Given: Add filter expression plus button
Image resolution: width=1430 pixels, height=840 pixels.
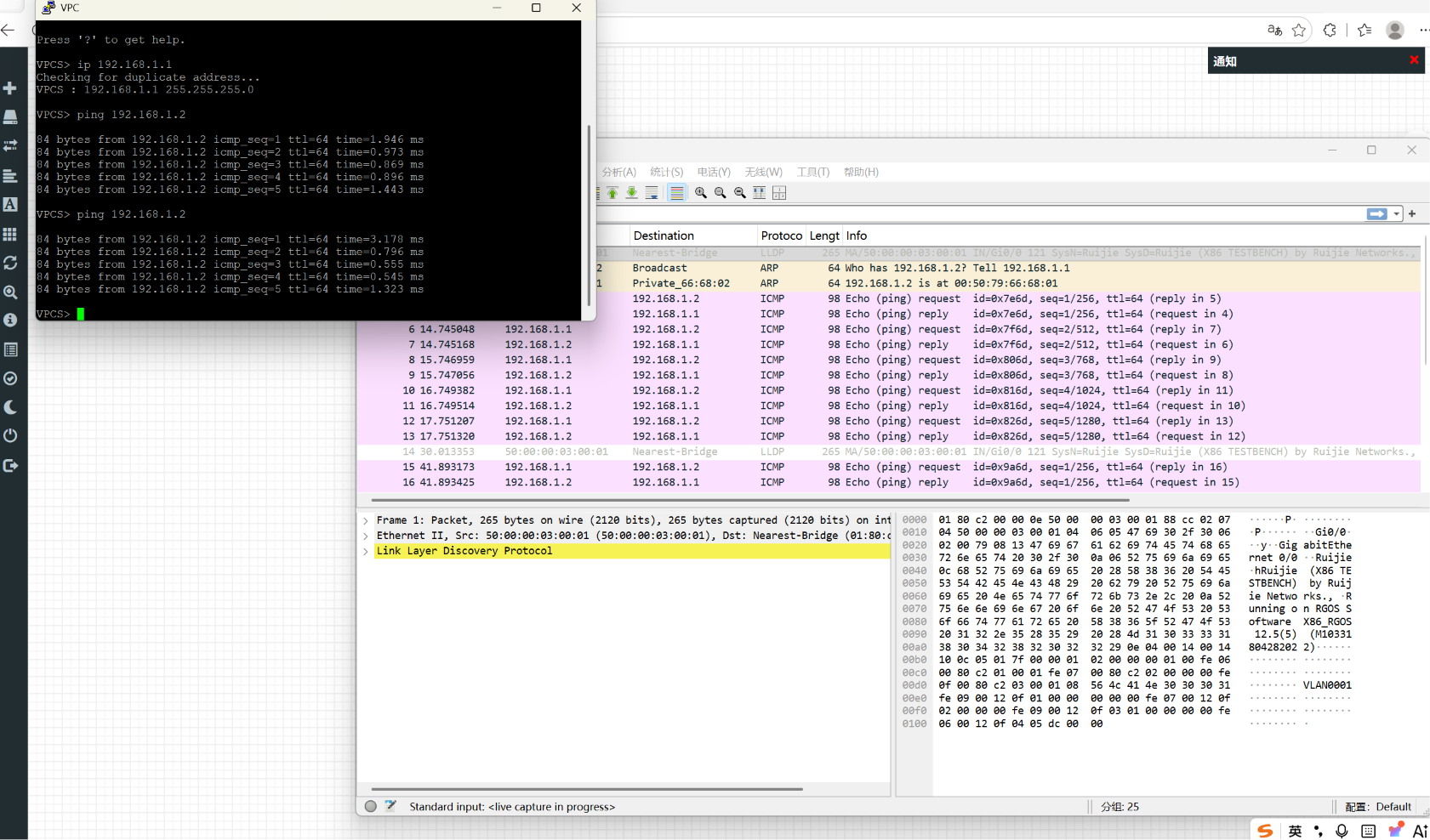Looking at the screenshot, I should point(1412,214).
